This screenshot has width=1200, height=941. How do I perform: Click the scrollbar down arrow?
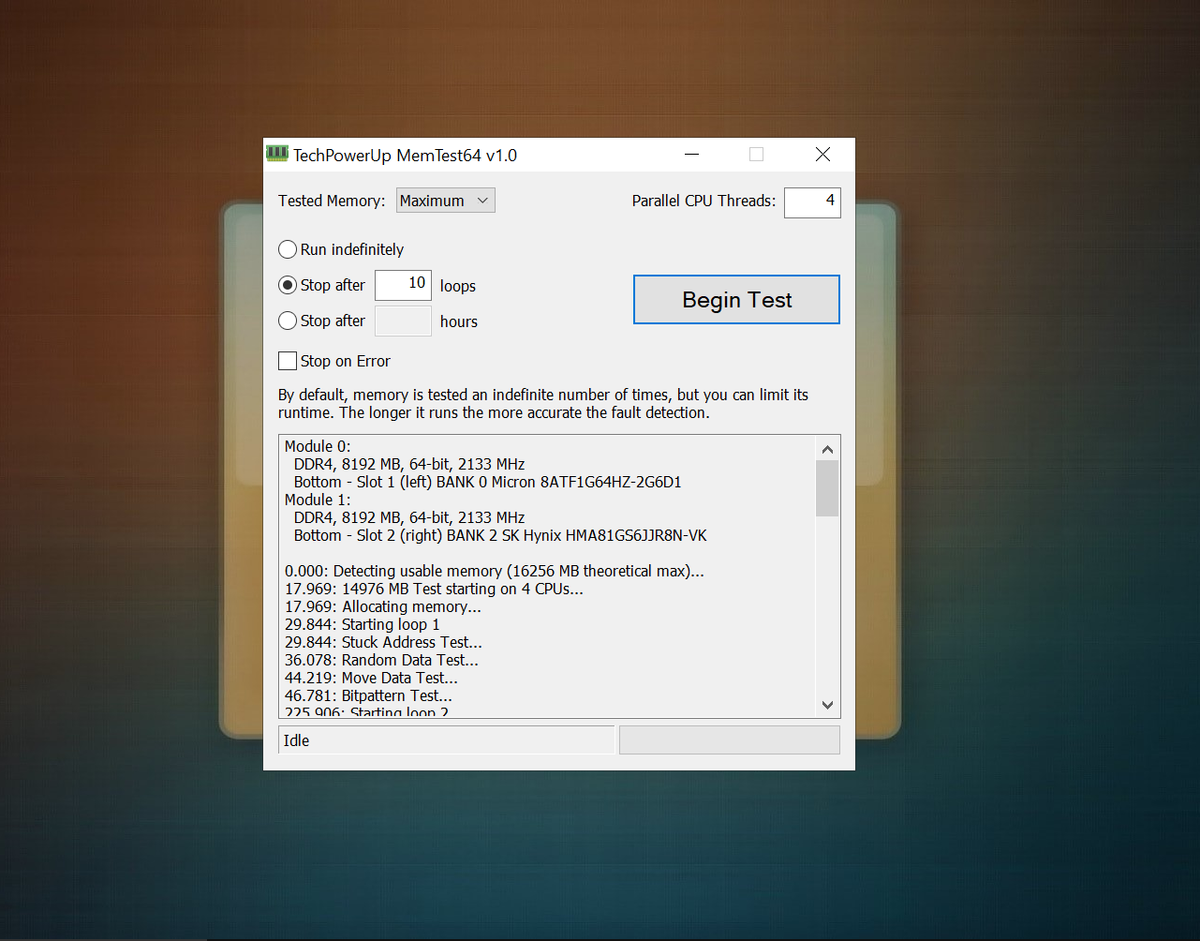point(827,704)
